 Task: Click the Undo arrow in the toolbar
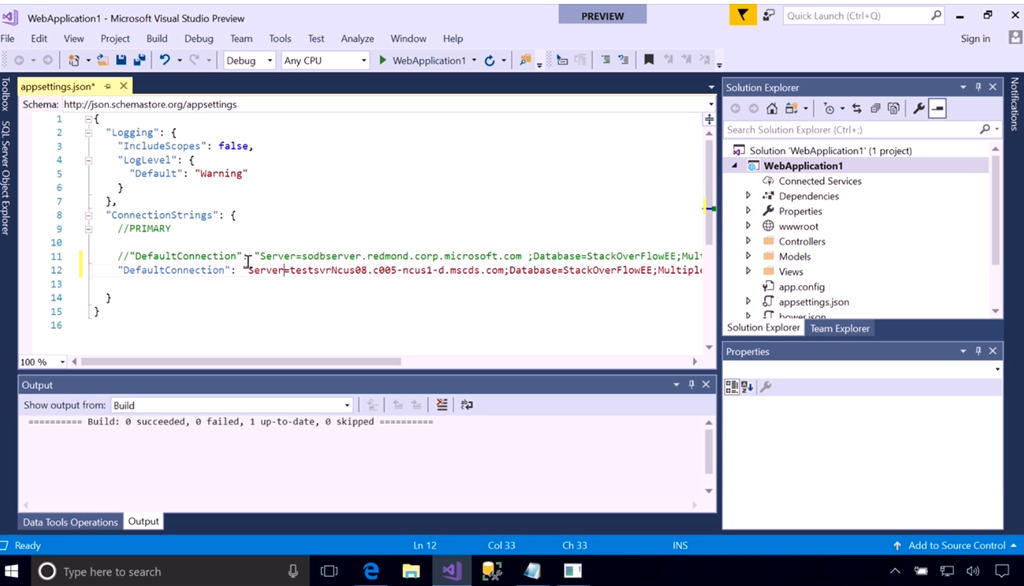(165, 60)
